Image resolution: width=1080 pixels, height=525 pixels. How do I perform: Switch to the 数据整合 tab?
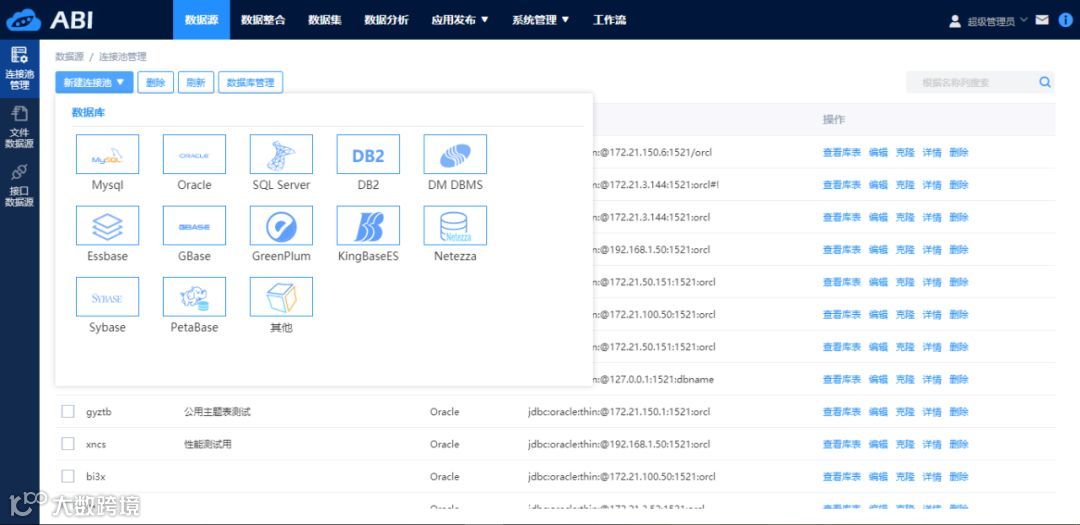(263, 20)
